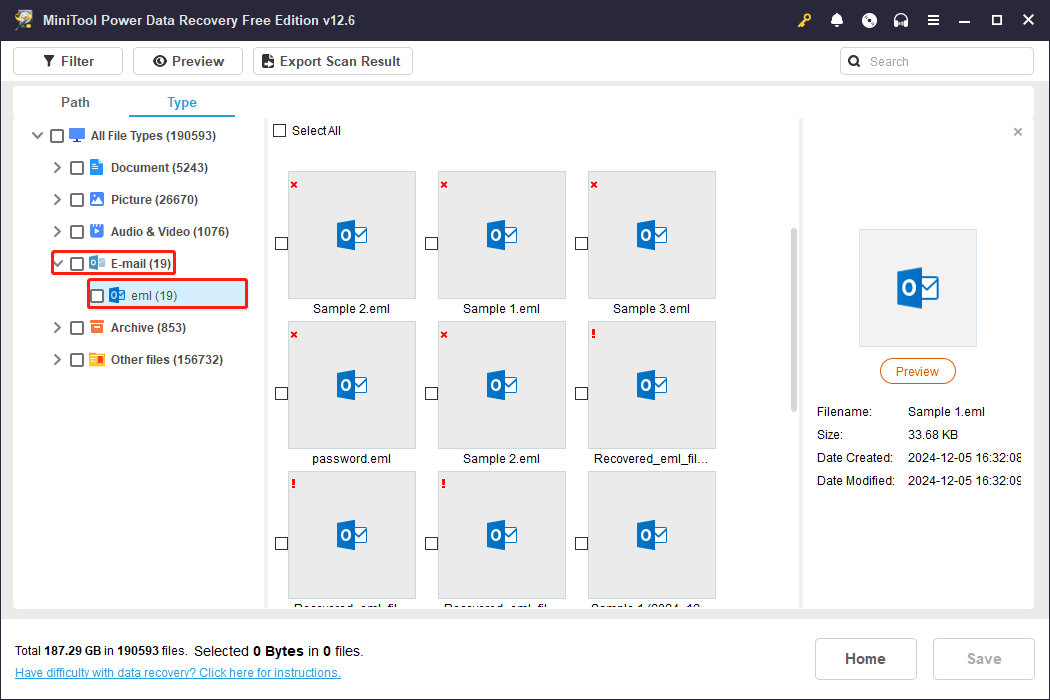Click the password.eml thumbnail
Image resolution: width=1050 pixels, height=700 pixels.
pos(351,385)
